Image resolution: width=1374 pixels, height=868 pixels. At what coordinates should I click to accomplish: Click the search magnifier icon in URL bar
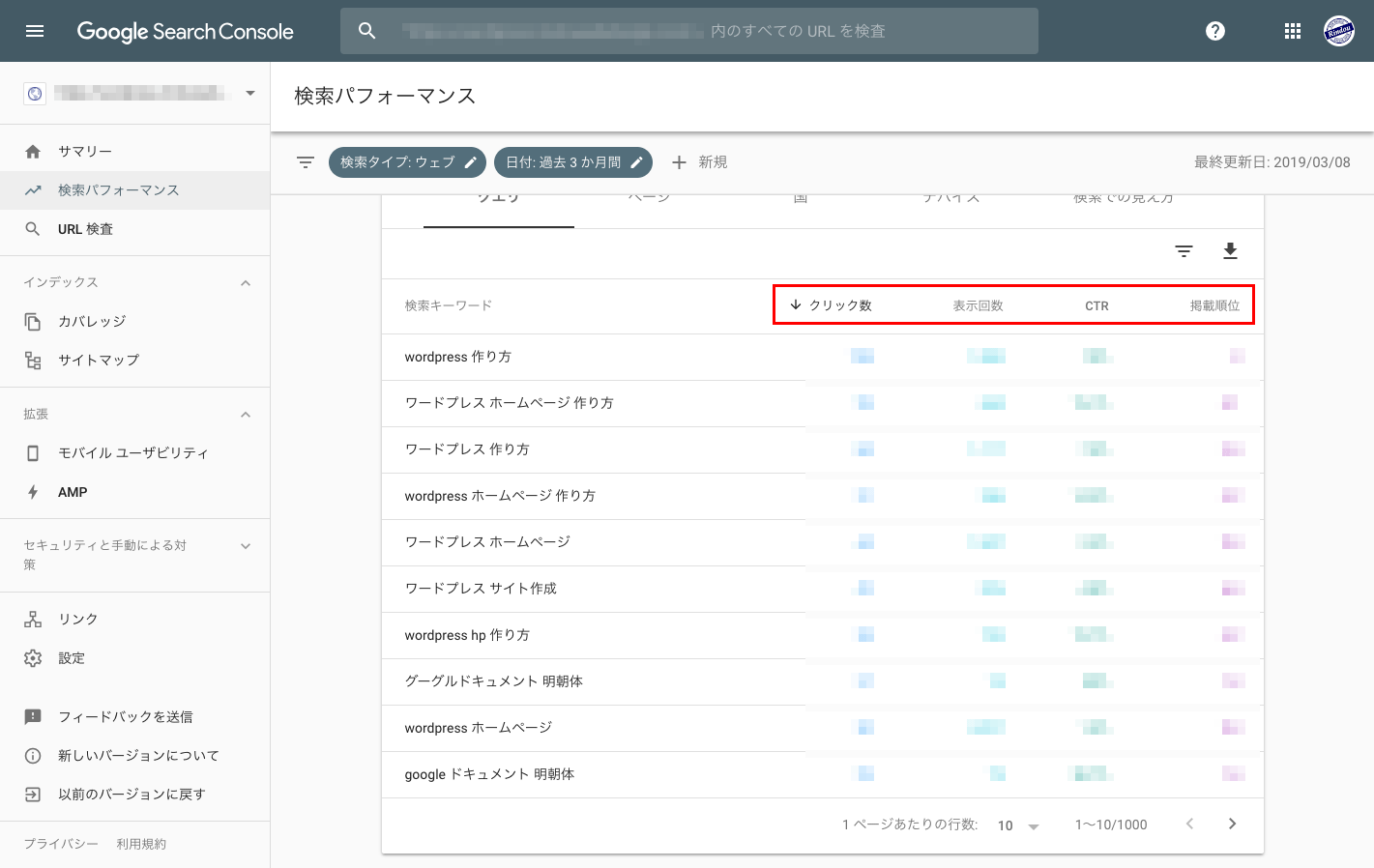[366, 31]
